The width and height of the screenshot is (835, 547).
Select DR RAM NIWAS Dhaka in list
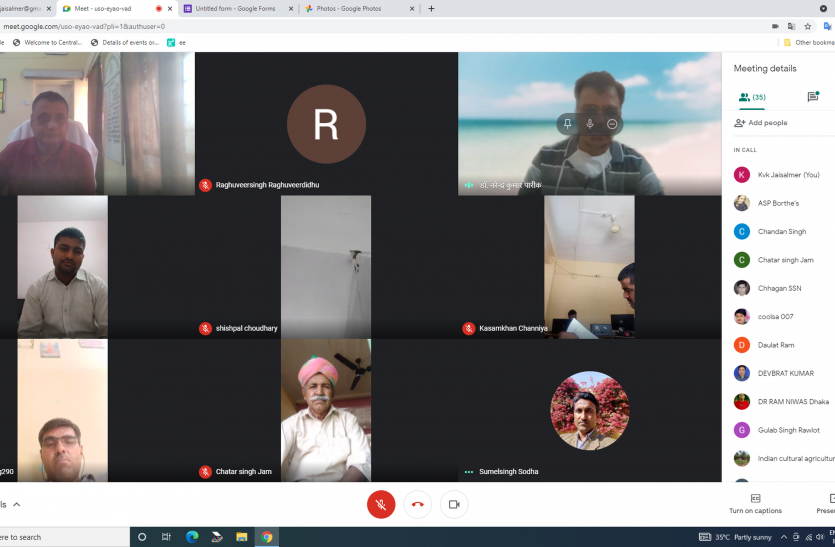[781, 402]
